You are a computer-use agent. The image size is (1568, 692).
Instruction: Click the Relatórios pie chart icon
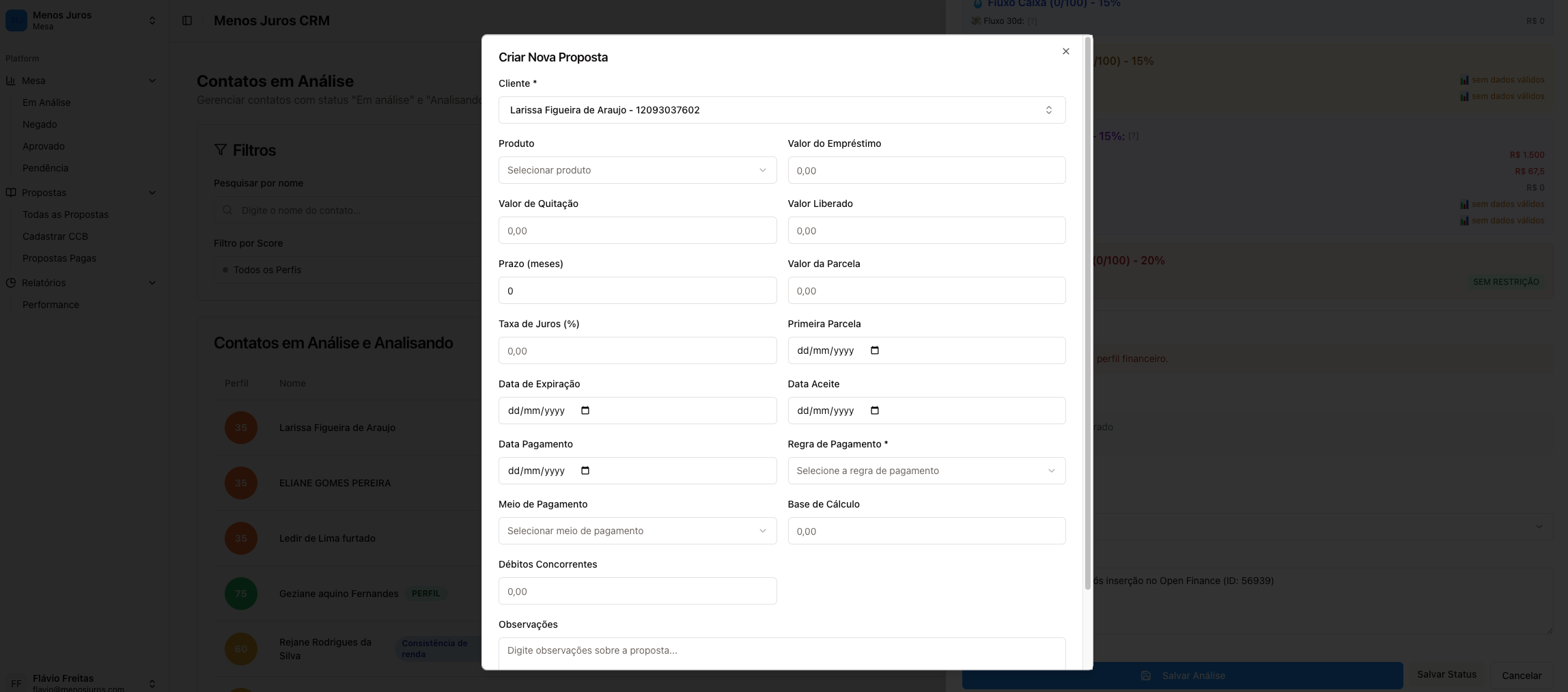click(11, 283)
